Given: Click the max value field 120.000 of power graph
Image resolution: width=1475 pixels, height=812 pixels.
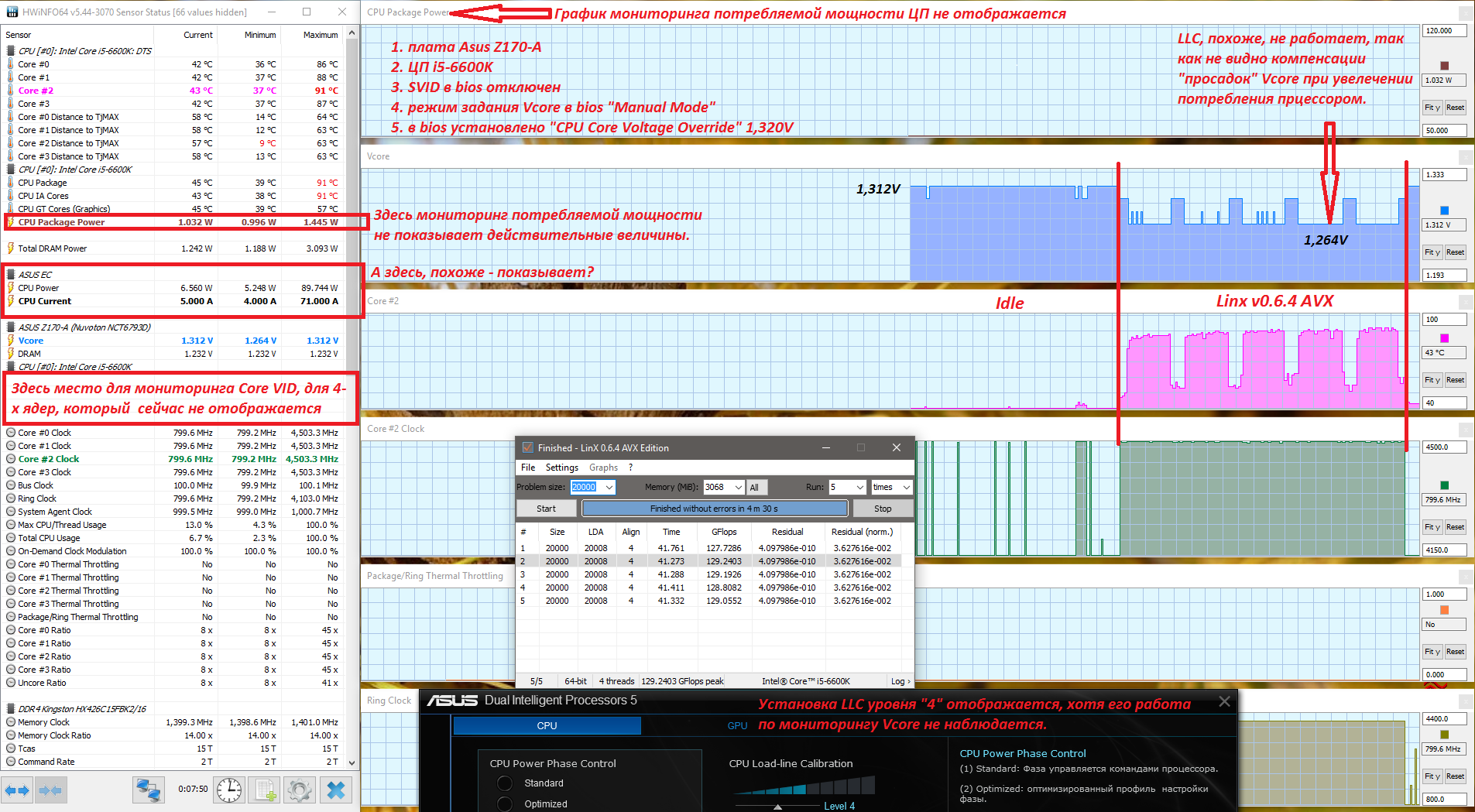Looking at the screenshot, I should (1444, 31).
